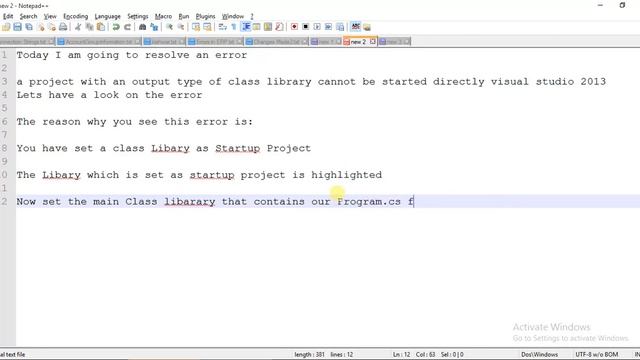Screen dimensions: 640x360
Task: Toggle the Function List icon
Action: (x=279, y=27)
